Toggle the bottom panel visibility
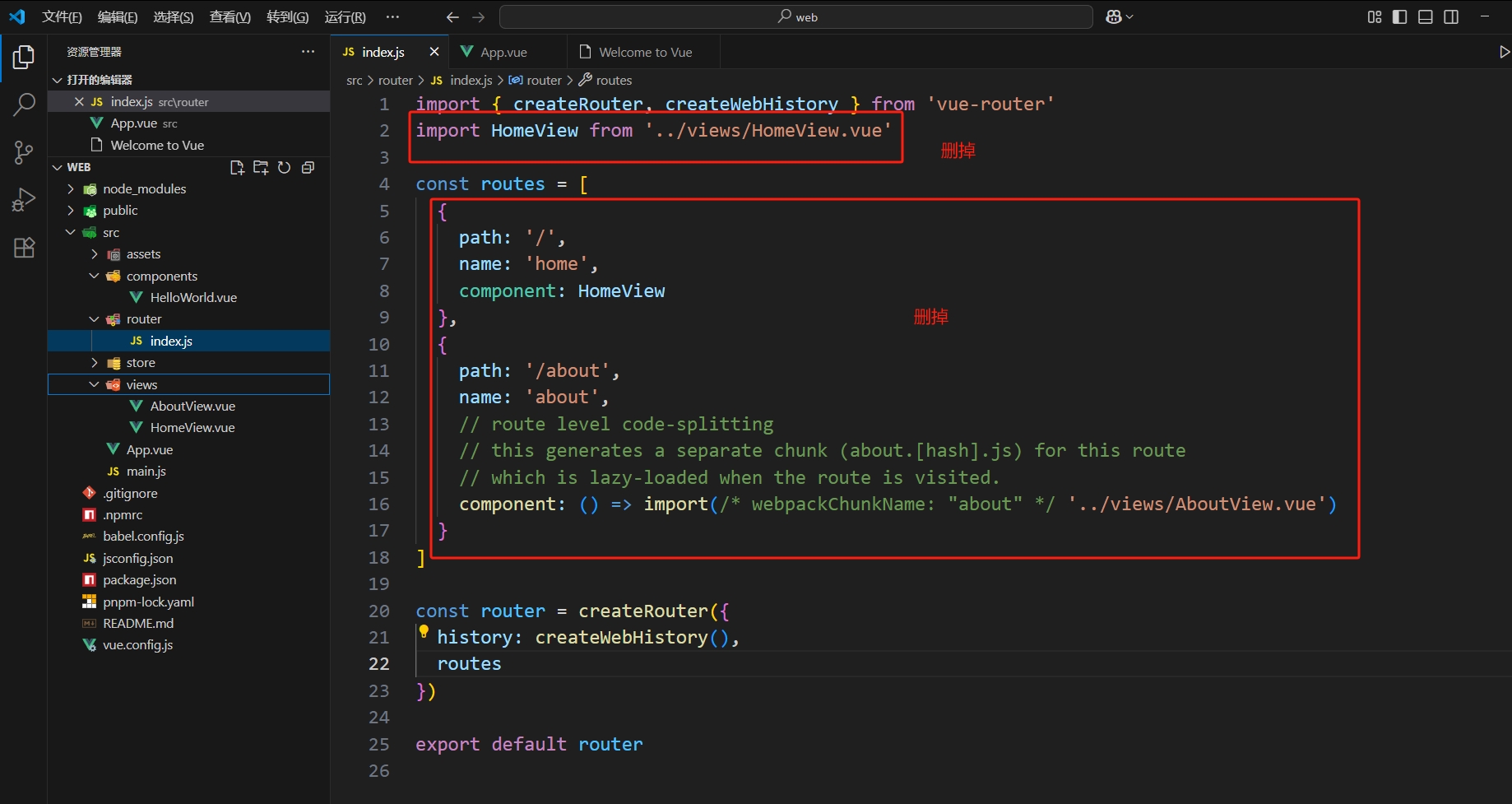 (1426, 17)
